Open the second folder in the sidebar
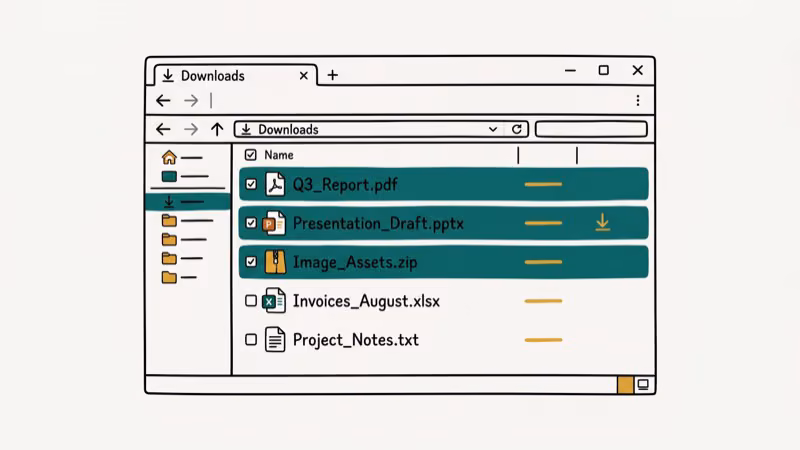Image resolution: width=800 pixels, height=450 pixels. [184, 239]
